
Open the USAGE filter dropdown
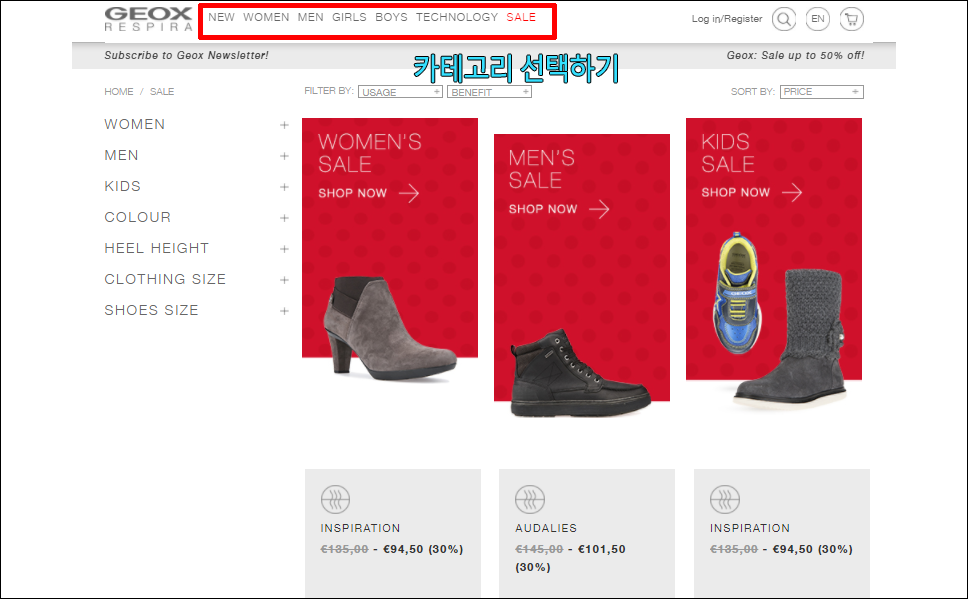(400, 92)
